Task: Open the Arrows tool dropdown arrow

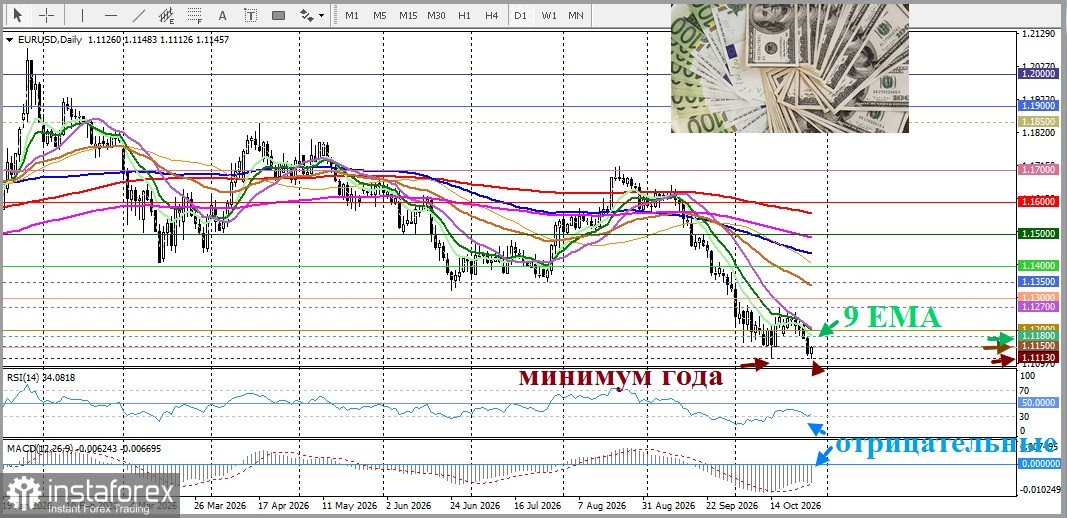Action: pos(321,15)
